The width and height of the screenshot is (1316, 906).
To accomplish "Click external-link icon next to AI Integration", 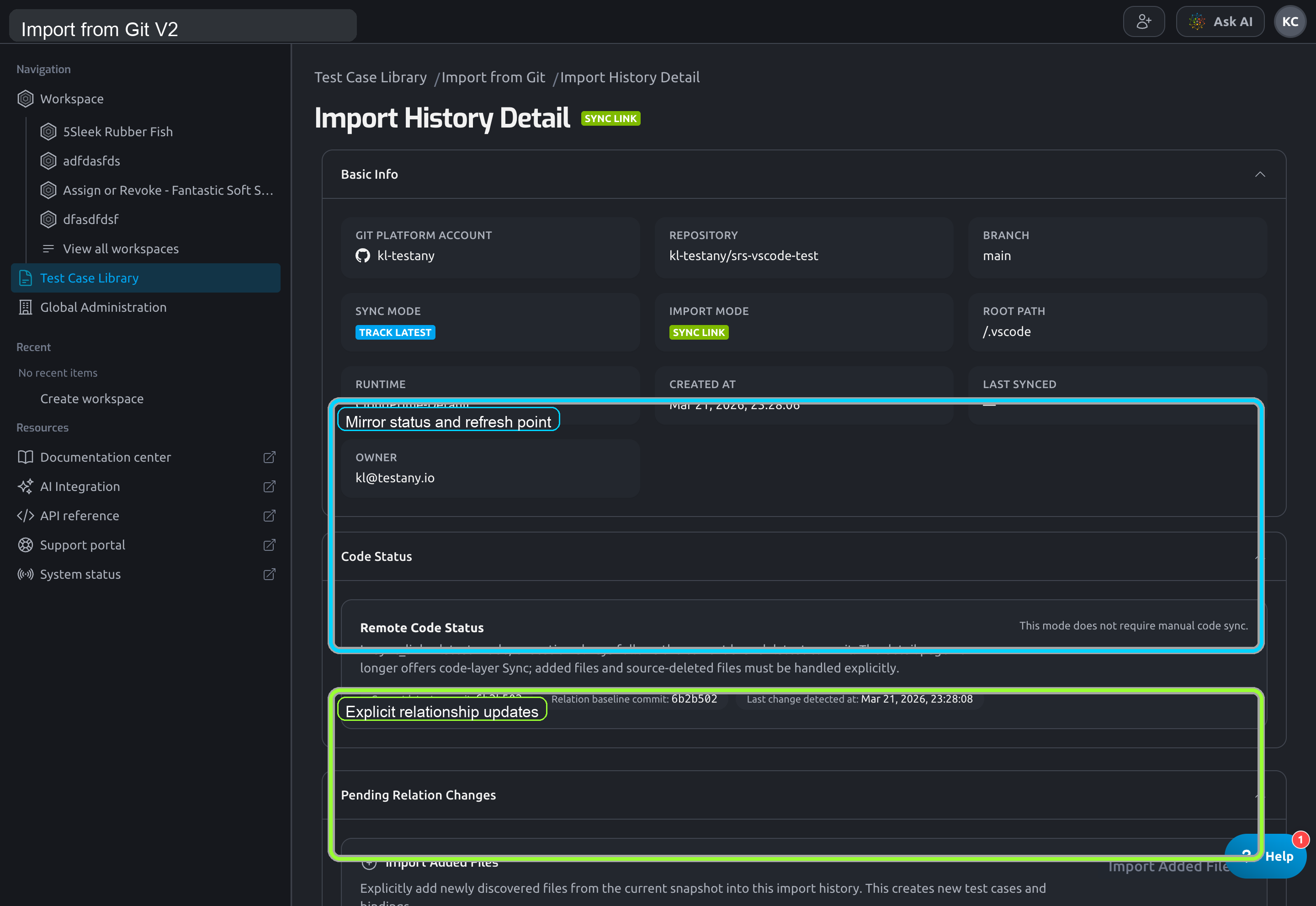I will coord(270,486).
